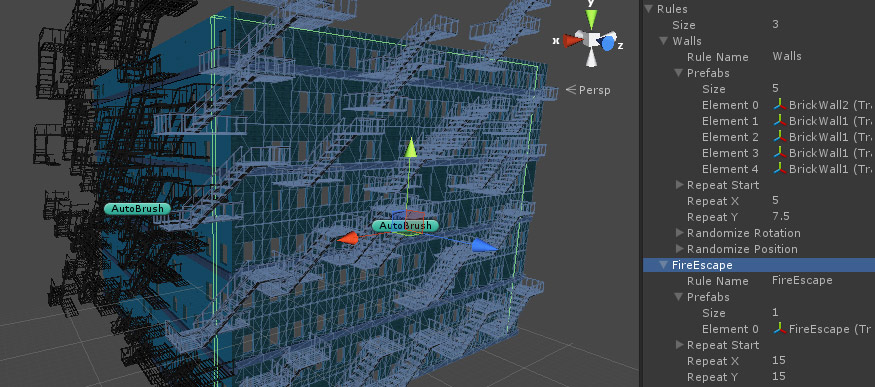The image size is (875, 387).
Task: Click the transform icon in Walls Element 2 row
Action: tap(780, 137)
